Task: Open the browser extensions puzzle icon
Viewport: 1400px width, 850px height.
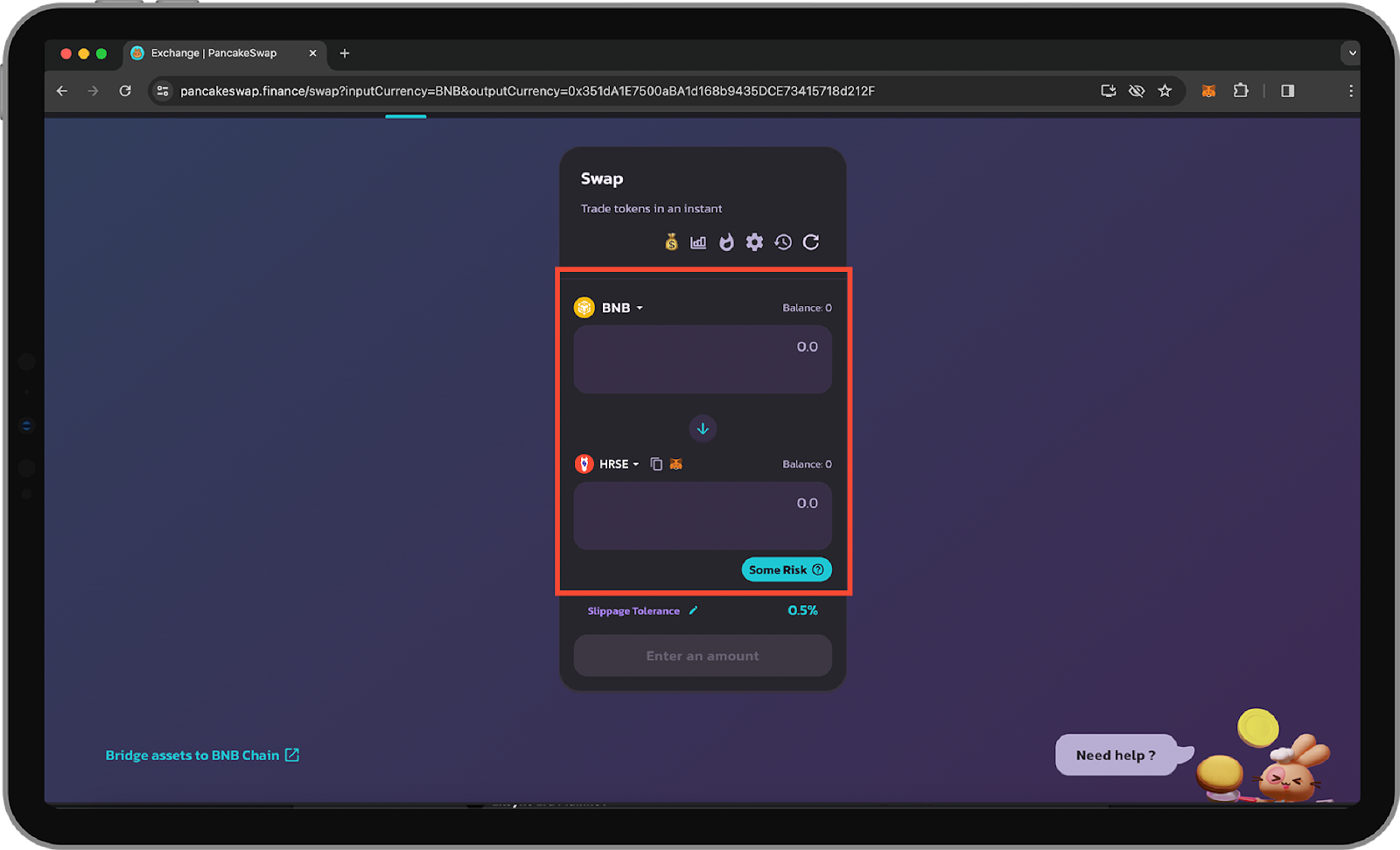Action: tap(1241, 91)
